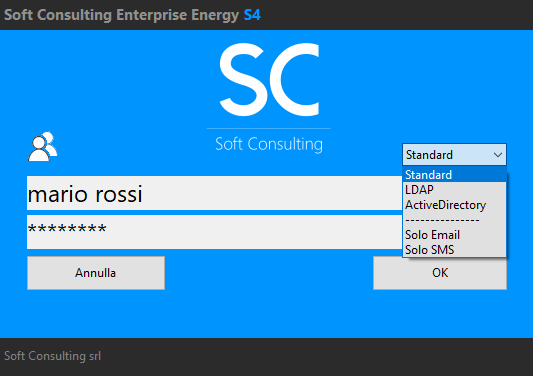Click the thin line beneath SC logo
Viewport: 533px width, 376px height.
point(269,129)
